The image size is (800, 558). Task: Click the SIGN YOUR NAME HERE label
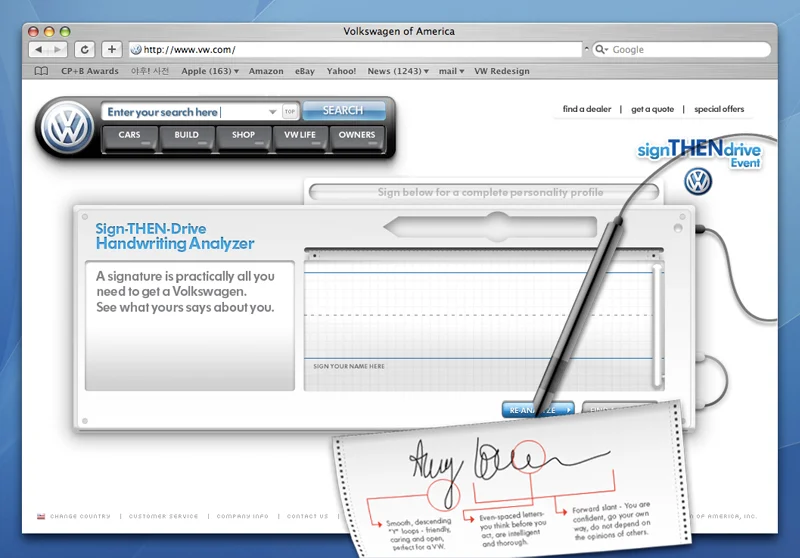click(x=349, y=366)
